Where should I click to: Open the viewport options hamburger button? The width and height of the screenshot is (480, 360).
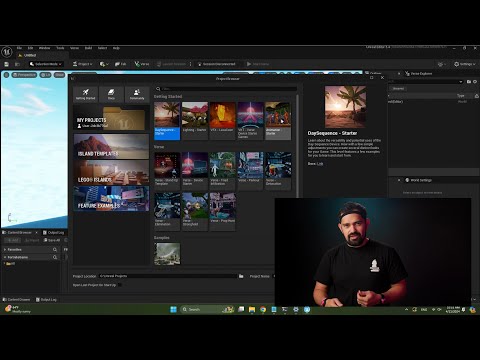click(x=6, y=75)
